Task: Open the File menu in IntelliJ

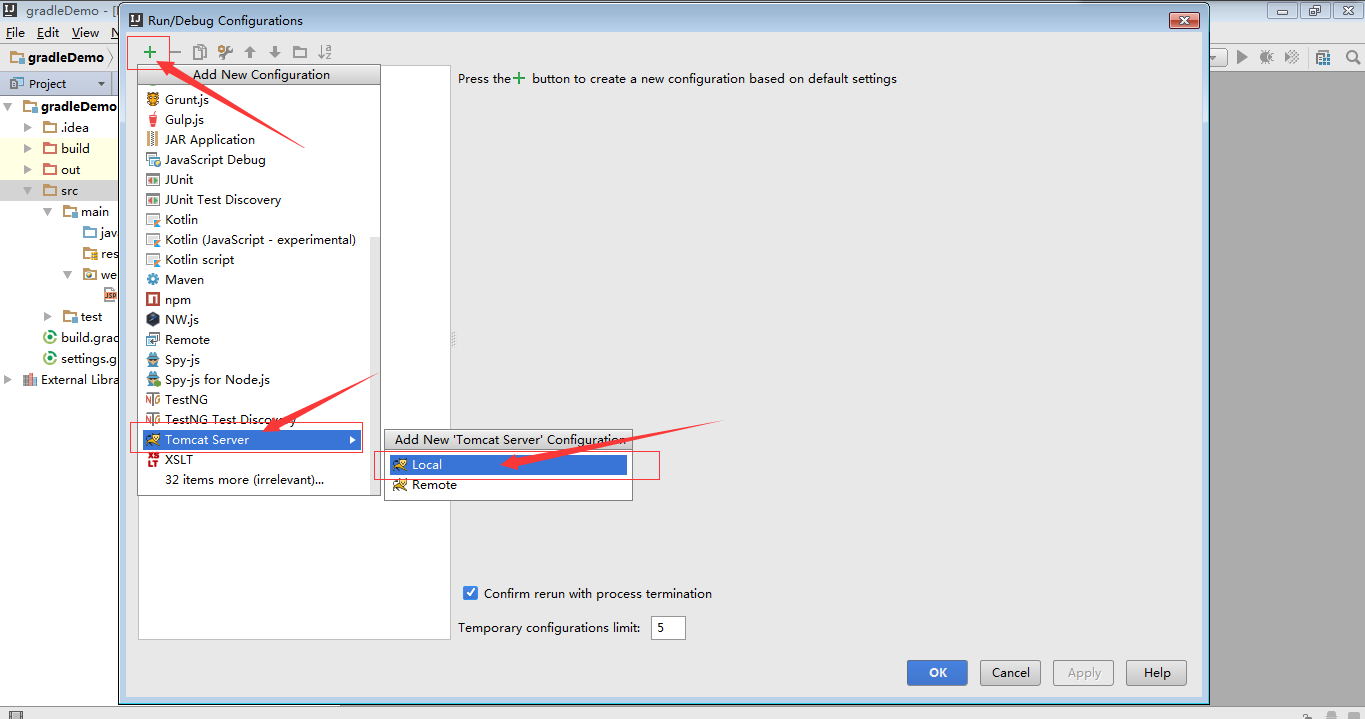Action: pyautogui.click(x=15, y=33)
